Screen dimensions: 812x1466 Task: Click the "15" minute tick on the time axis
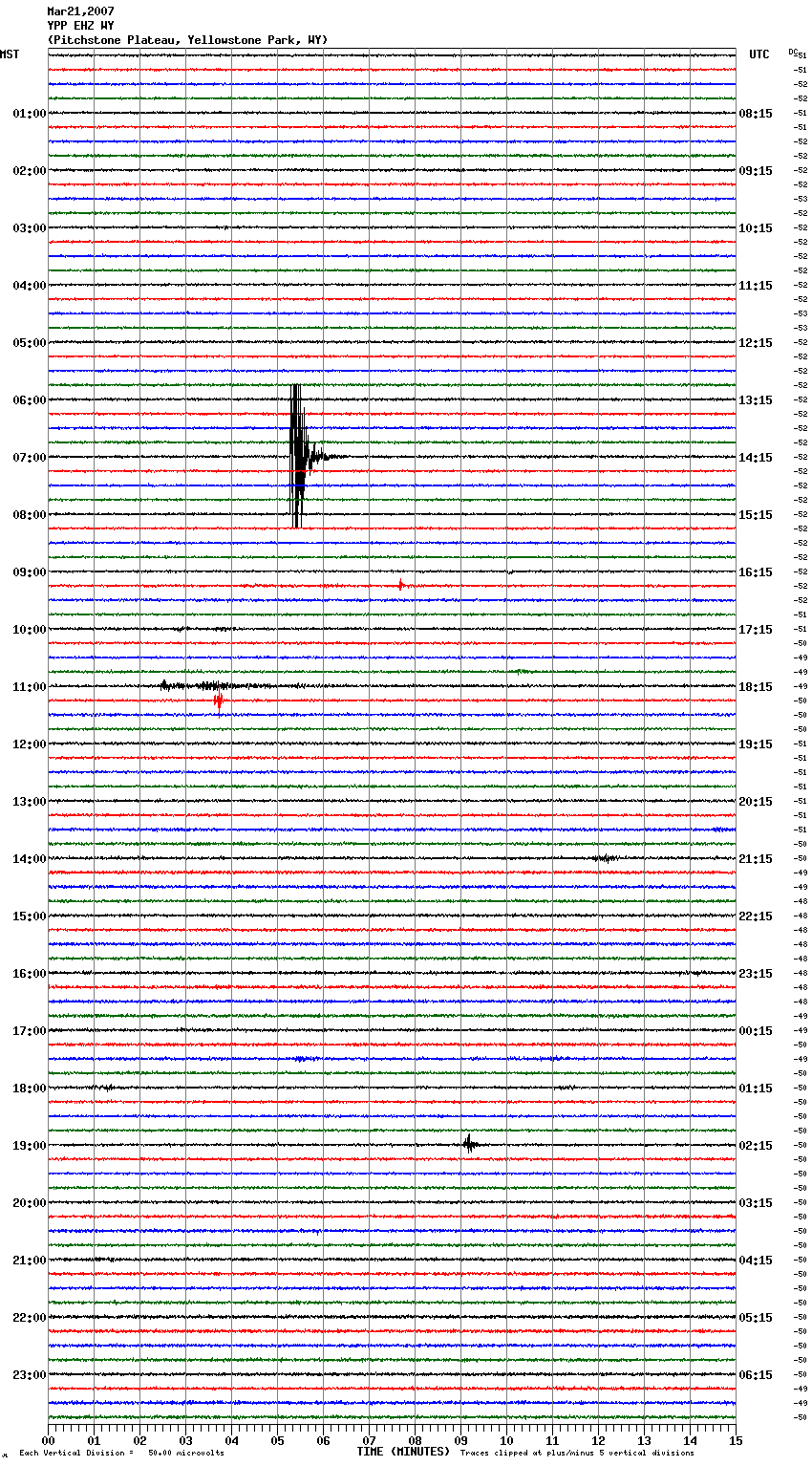click(x=736, y=1440)
